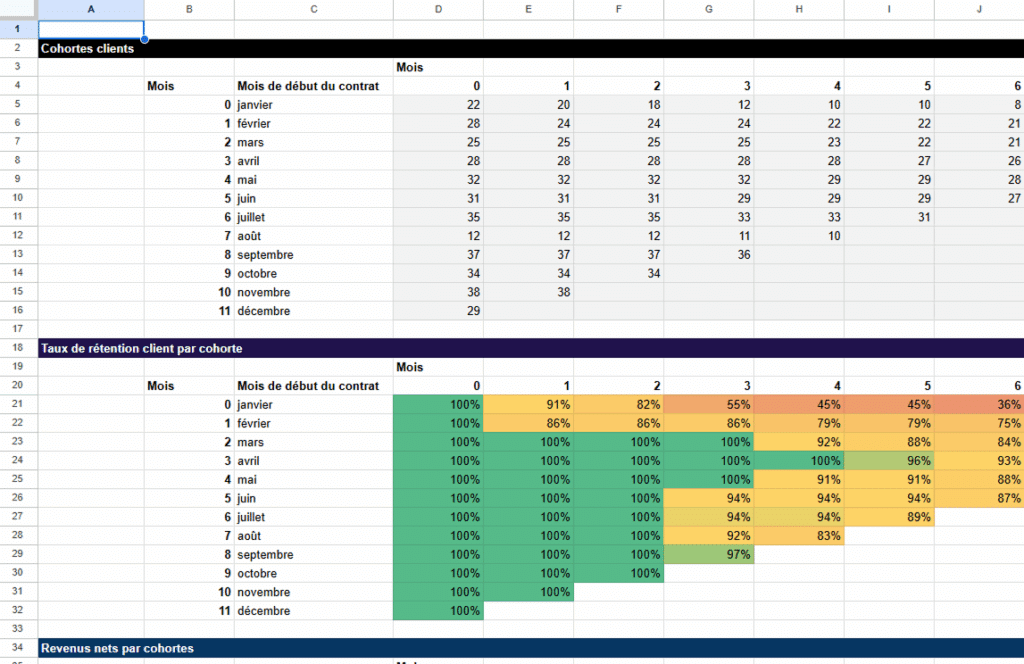Select row 34 header
Screen dimensions: 1024x664
click(x=18, y=648)
